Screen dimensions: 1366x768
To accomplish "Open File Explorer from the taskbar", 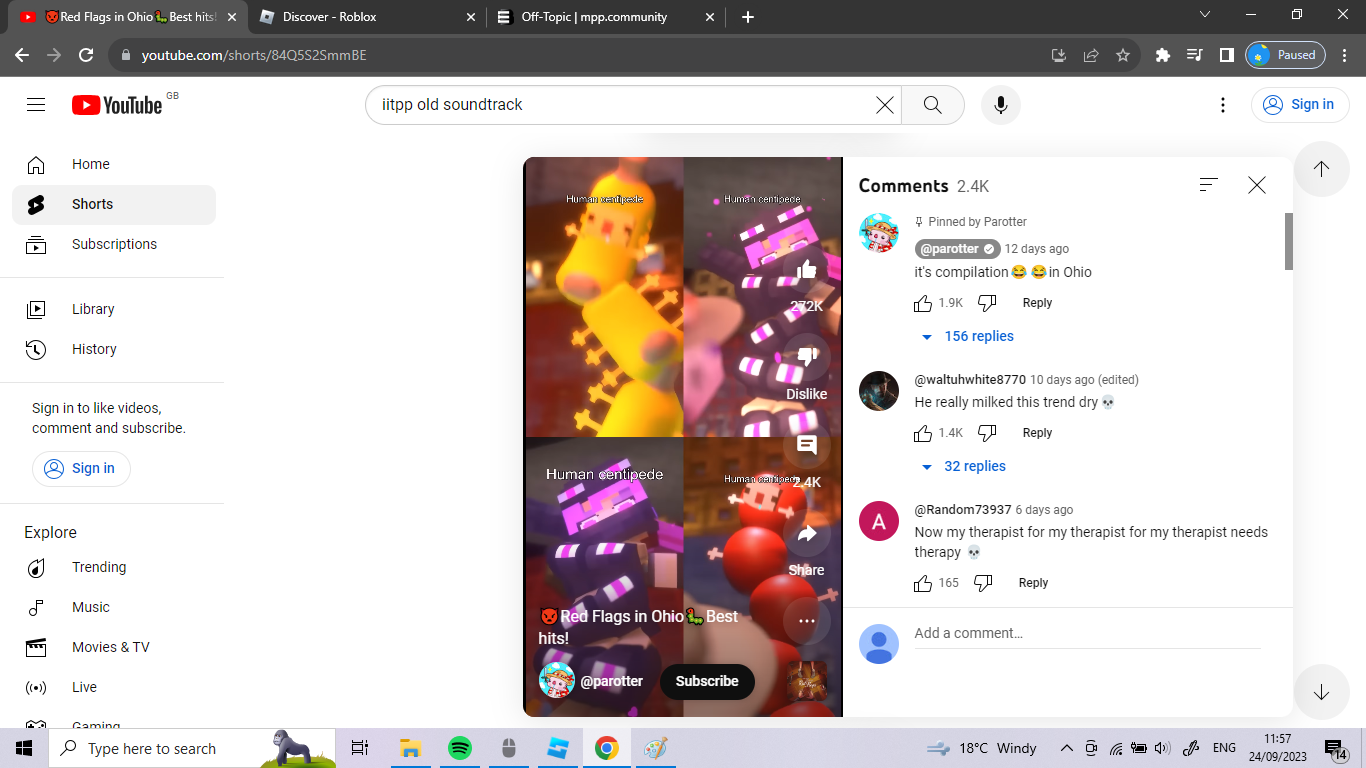I will 410,748.
